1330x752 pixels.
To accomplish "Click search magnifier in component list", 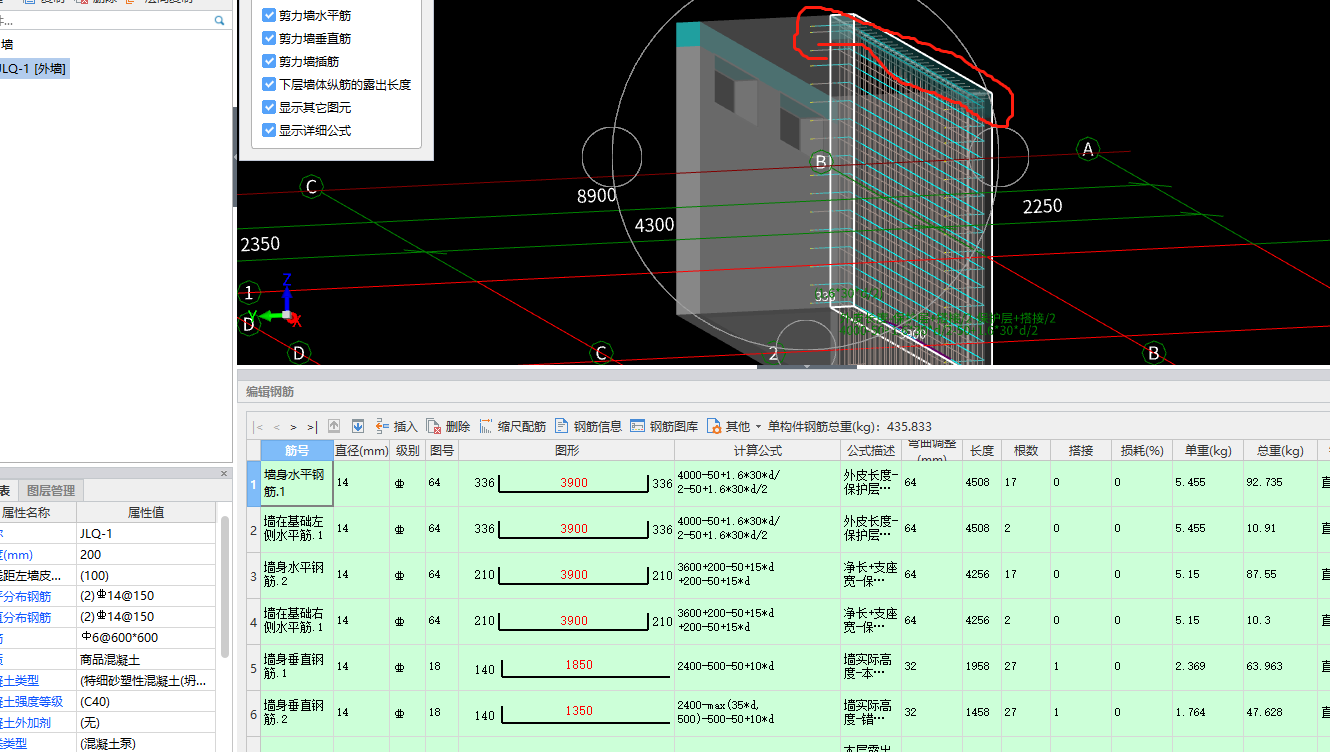I will 220,20.
